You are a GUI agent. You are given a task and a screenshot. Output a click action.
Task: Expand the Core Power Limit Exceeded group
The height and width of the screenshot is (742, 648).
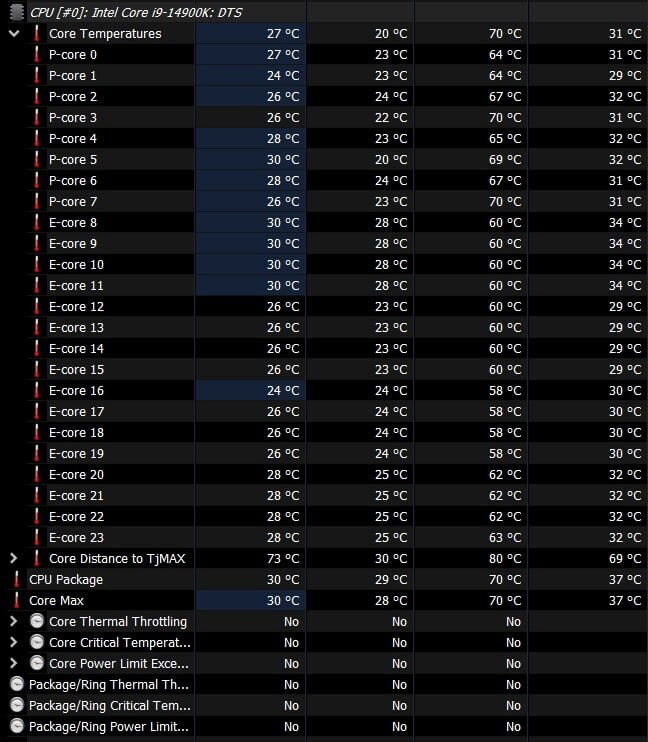tap(14, 663)
